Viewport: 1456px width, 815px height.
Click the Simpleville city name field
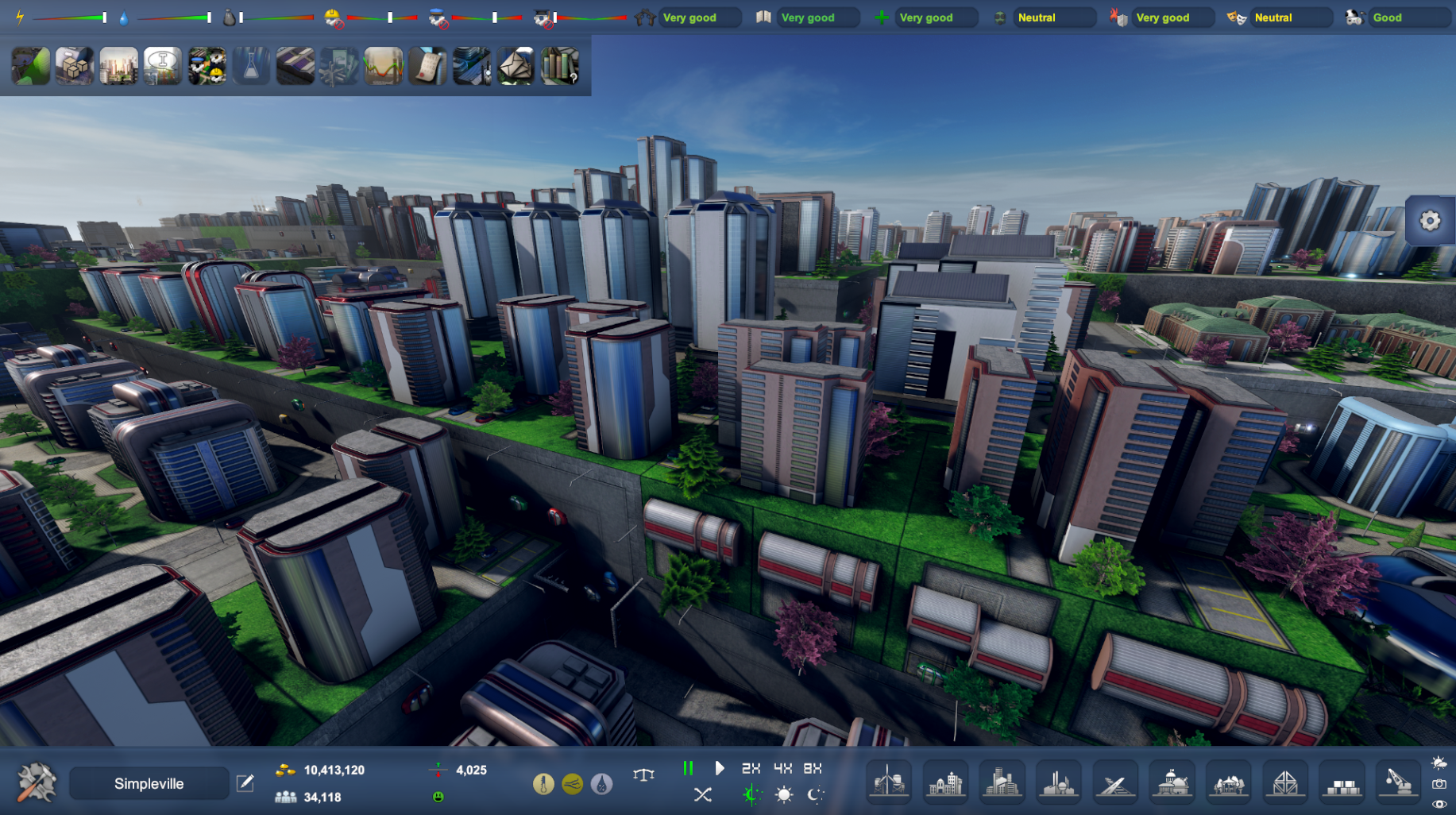point(149,783)
